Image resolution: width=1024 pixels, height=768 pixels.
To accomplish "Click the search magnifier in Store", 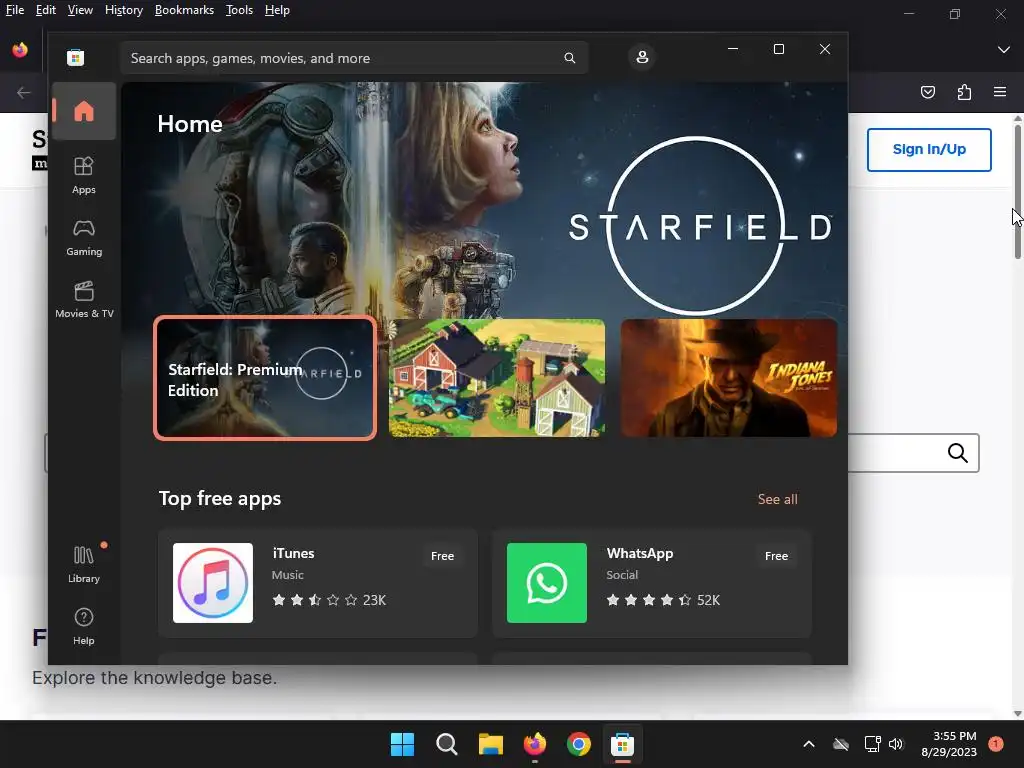I will [569, 58].
